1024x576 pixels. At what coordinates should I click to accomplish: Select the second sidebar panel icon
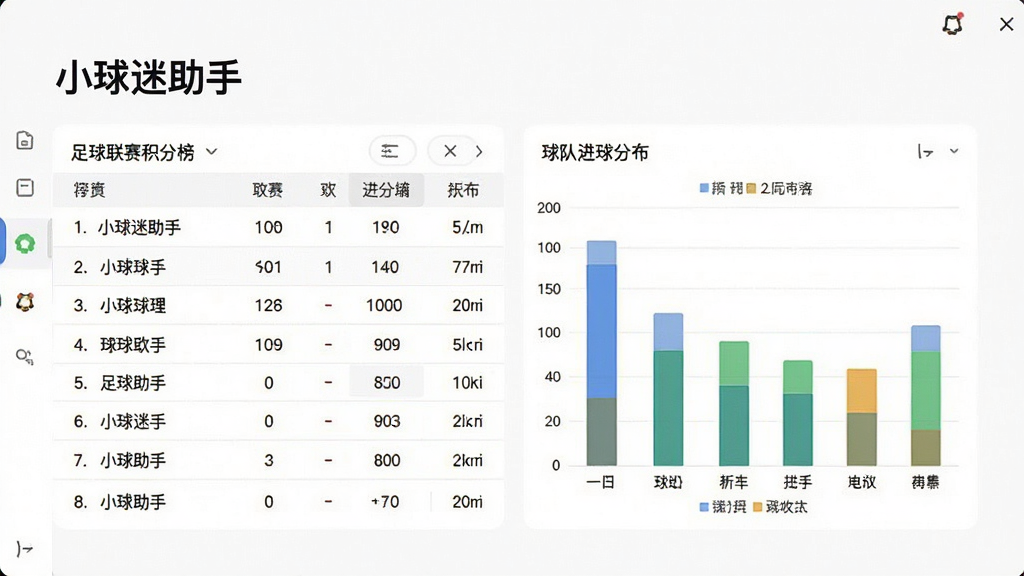[25, 188]
